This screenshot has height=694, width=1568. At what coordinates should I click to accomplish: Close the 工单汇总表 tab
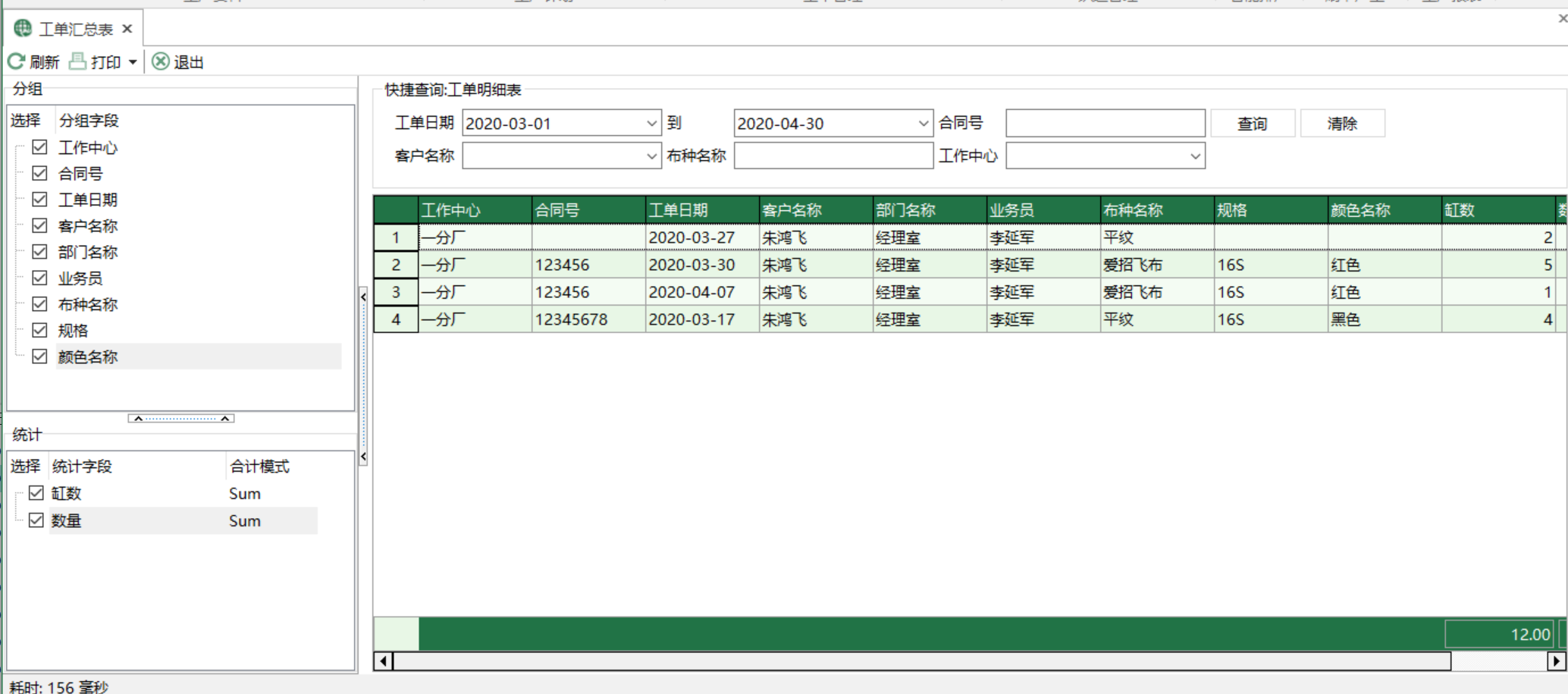pos(127,29)
